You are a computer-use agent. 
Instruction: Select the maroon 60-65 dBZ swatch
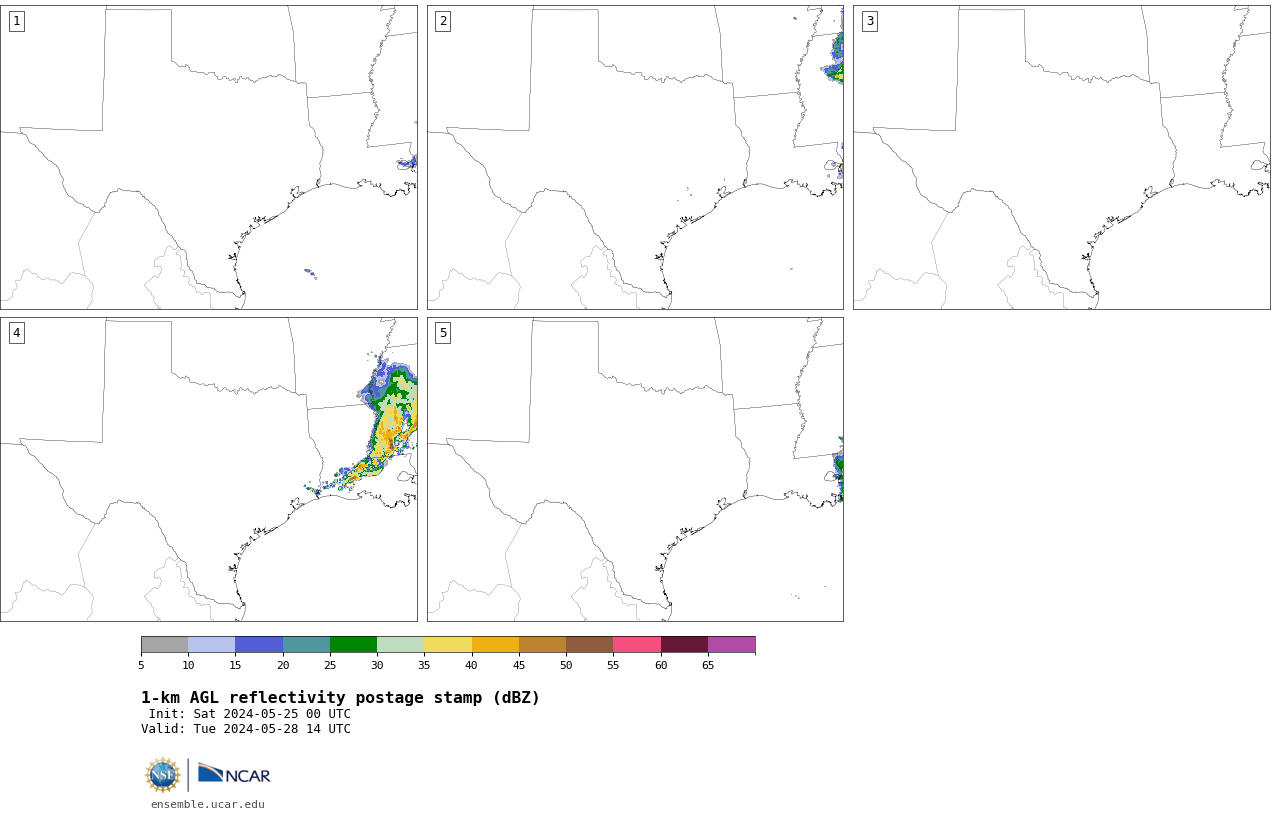684,644
